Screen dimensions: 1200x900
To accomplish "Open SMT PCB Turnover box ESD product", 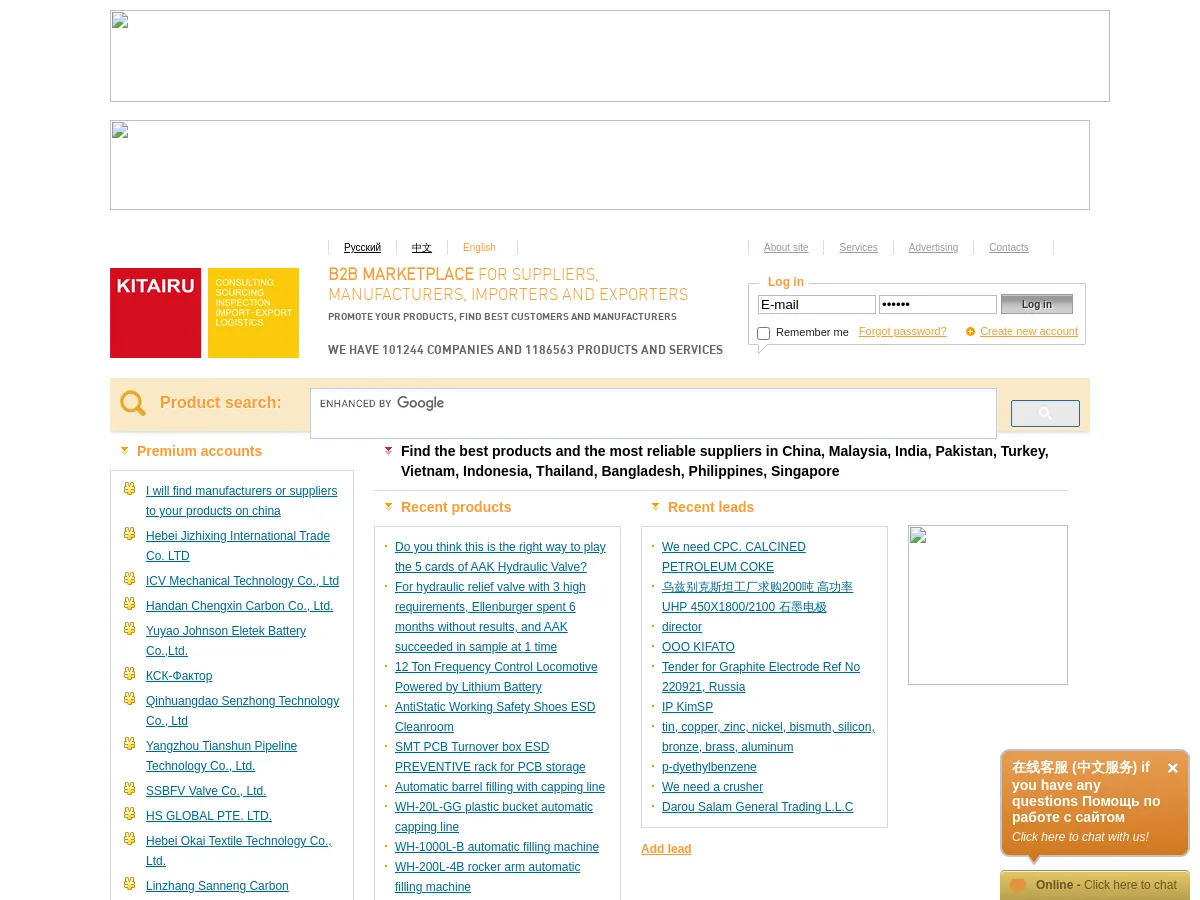I will [x=490, y=757].
